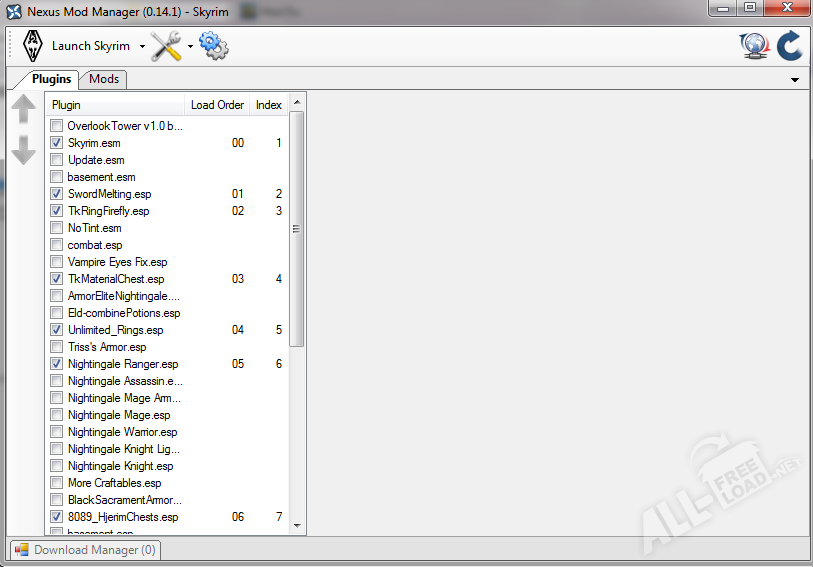Click the globe login status icon

click(754, 46)
